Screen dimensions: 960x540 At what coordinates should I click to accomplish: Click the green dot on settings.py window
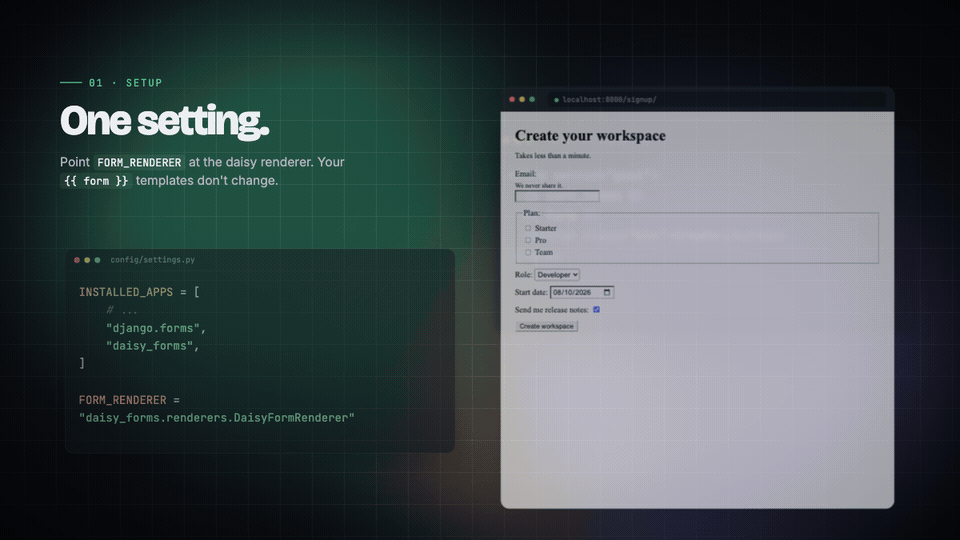click(x=97, y=260)
